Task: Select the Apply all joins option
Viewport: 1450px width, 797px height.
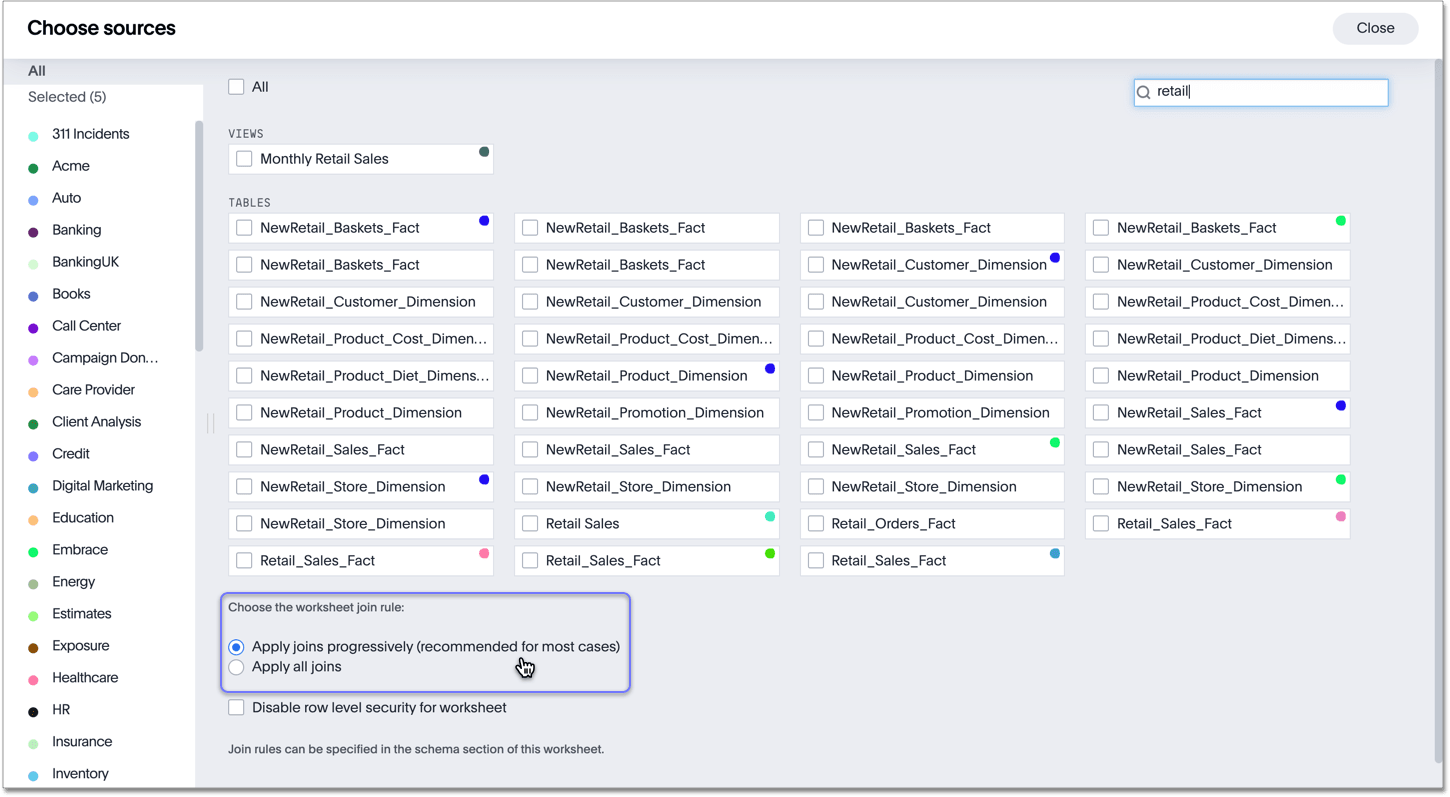Action: point(236,667)
